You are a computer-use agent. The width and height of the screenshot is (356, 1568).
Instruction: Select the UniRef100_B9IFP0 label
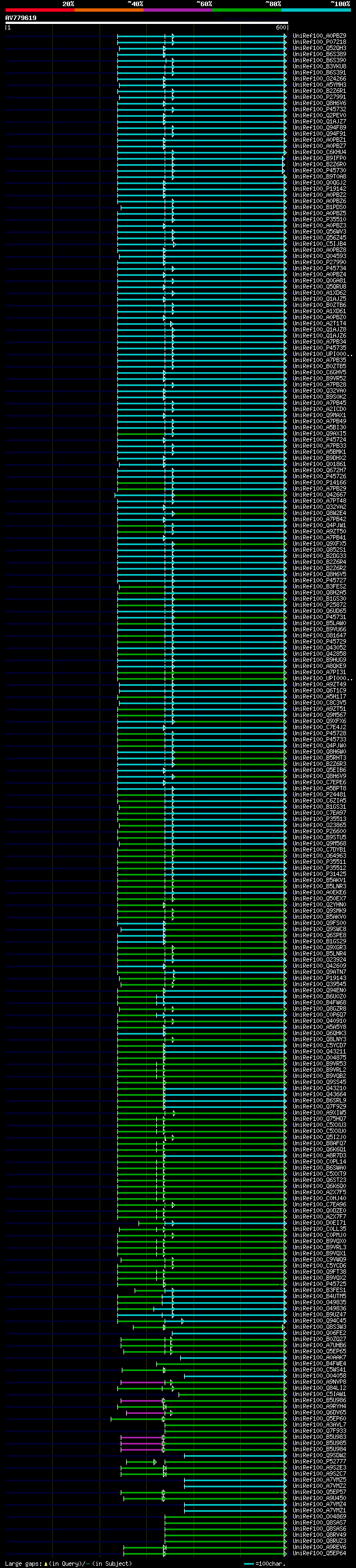[x=319, y=159]
